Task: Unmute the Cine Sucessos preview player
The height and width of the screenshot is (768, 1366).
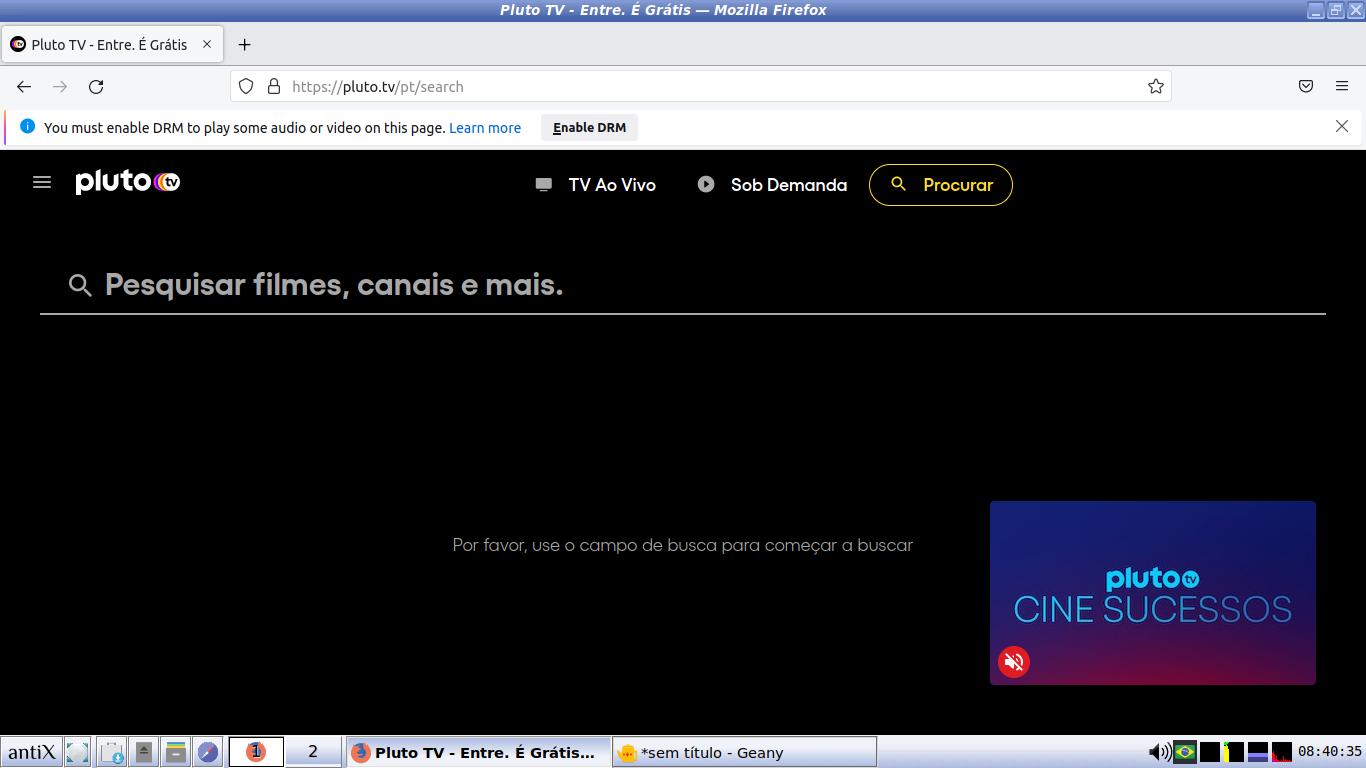Action: click(x=1014, y=661)
